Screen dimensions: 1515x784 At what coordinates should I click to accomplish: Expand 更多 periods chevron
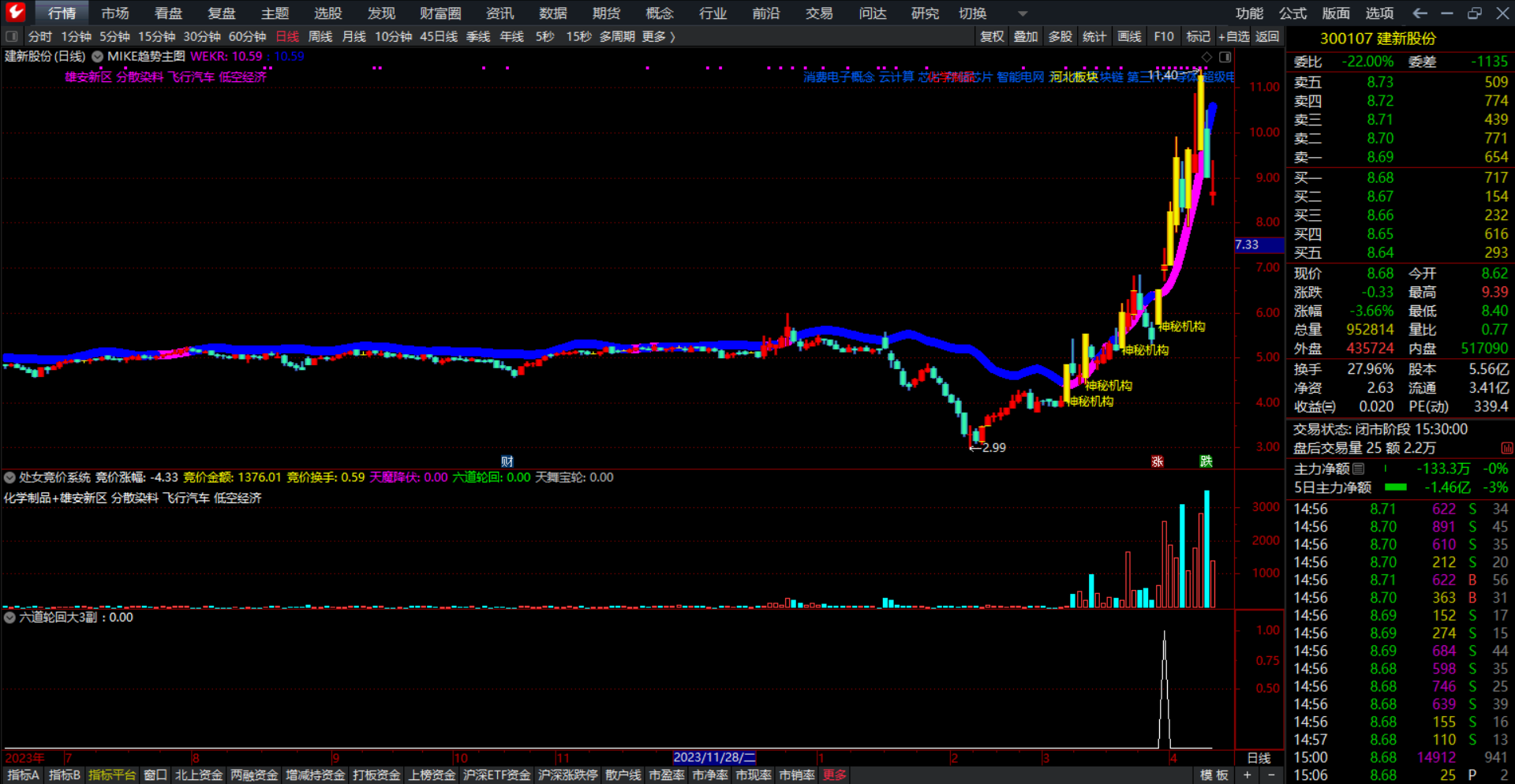tap(672, 36)
